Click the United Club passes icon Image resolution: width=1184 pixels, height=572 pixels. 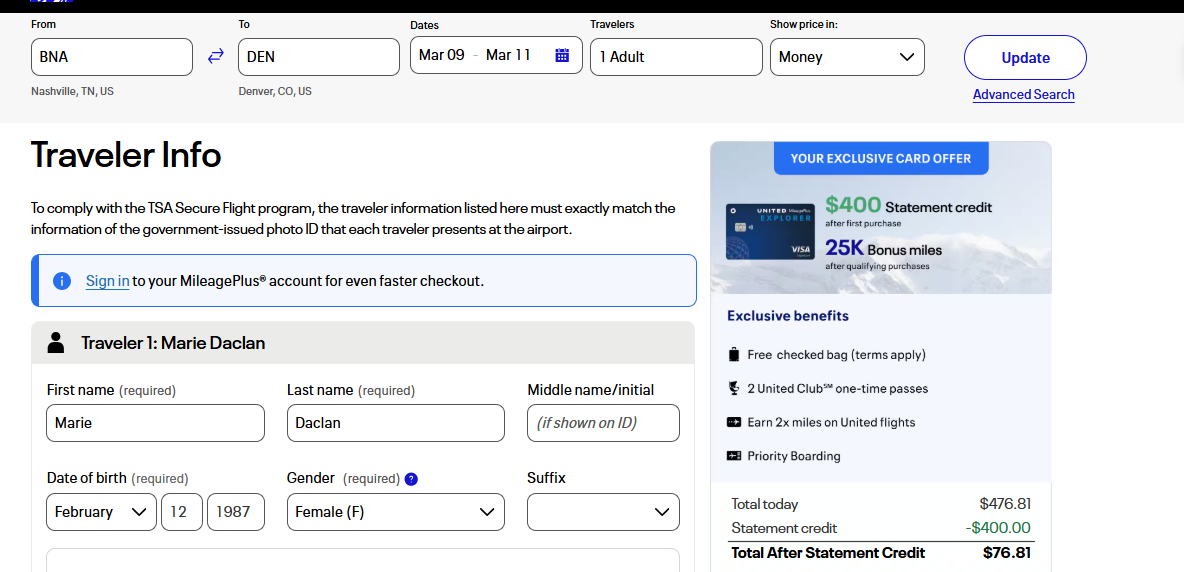pos(734,388)
